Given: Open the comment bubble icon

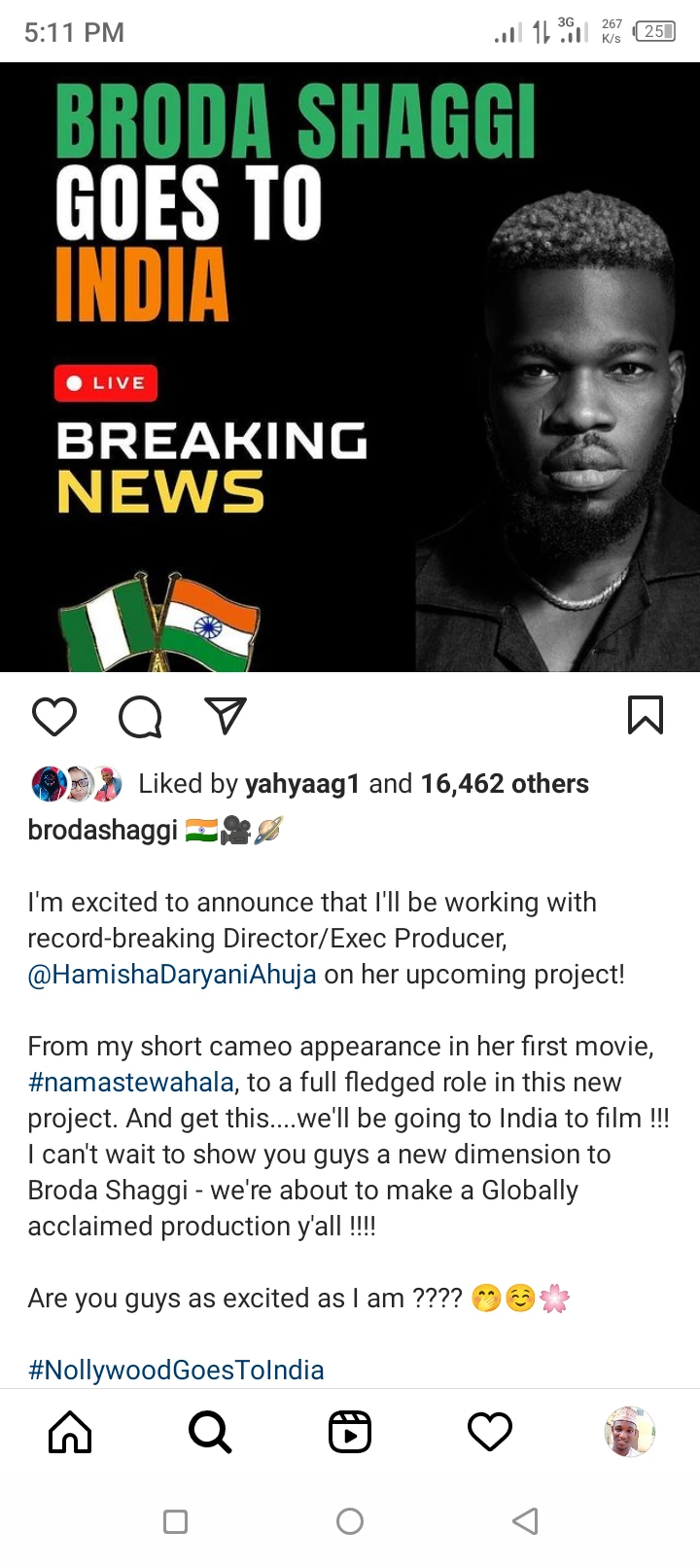Looking at the screenshot, I should (140, 717).
